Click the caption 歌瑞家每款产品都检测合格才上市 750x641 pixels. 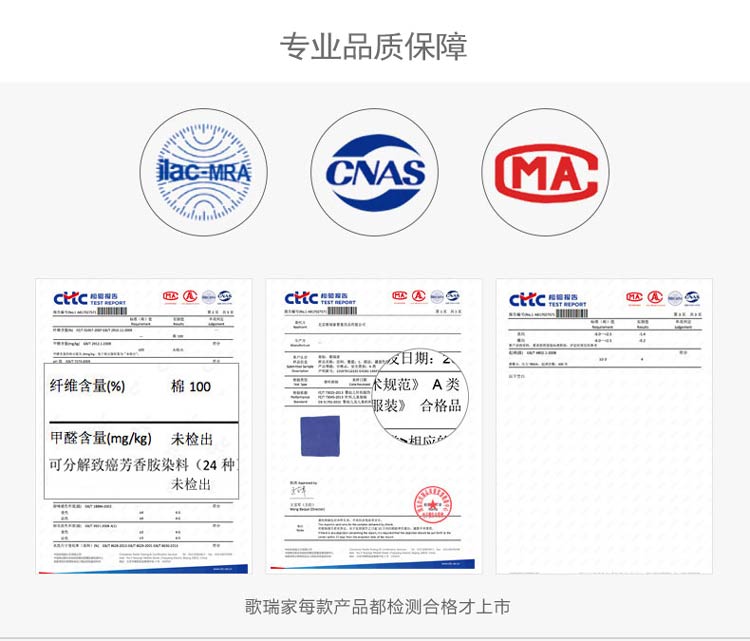click(x=377, y=607)
